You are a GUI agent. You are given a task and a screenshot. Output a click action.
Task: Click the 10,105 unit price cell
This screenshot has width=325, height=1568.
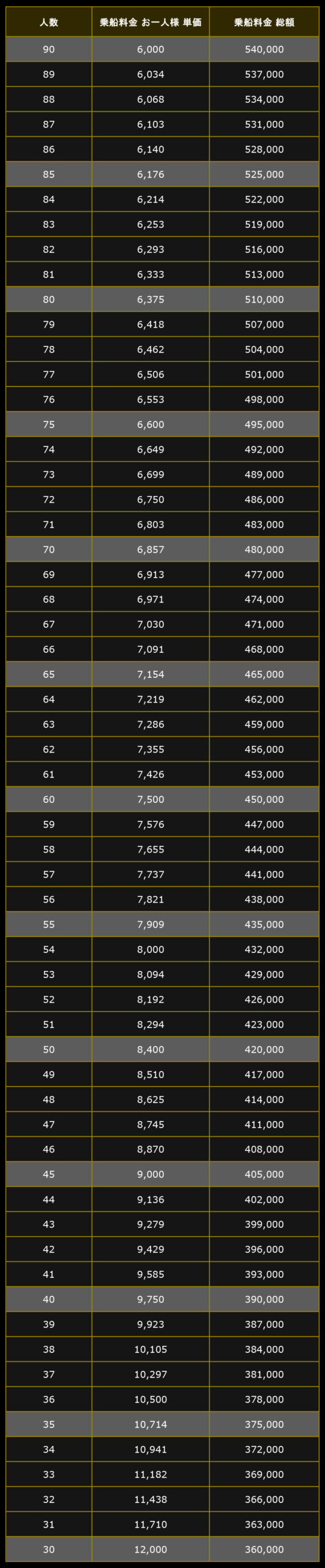click(x=151, y=1349)
